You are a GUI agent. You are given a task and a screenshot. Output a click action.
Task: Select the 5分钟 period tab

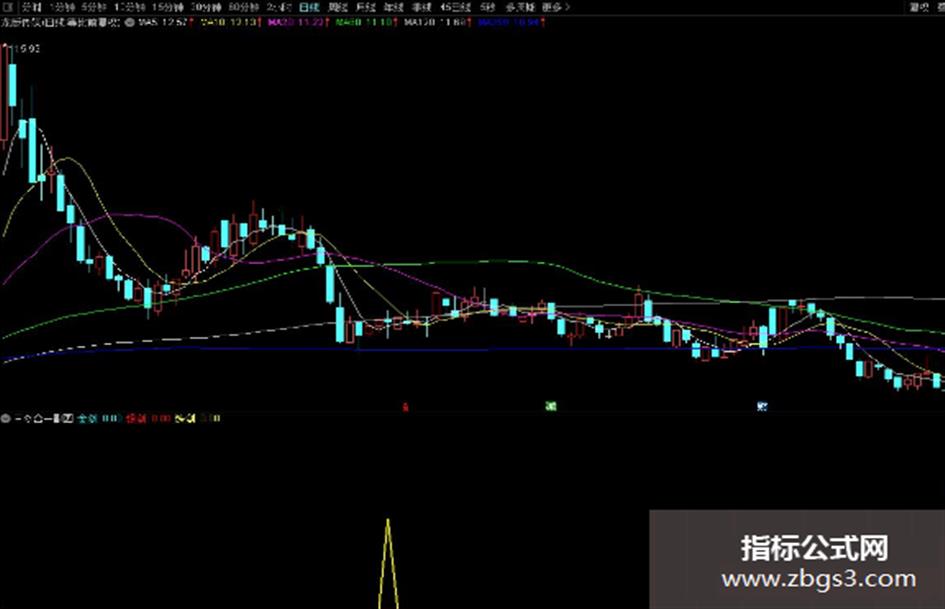tap(94, 7)
